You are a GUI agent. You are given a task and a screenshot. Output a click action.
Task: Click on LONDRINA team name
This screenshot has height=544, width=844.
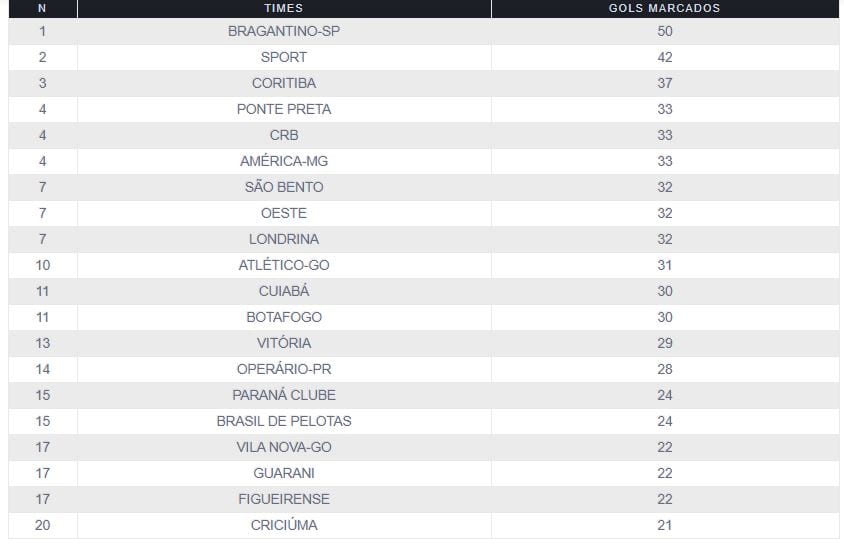tap(284, 239)
